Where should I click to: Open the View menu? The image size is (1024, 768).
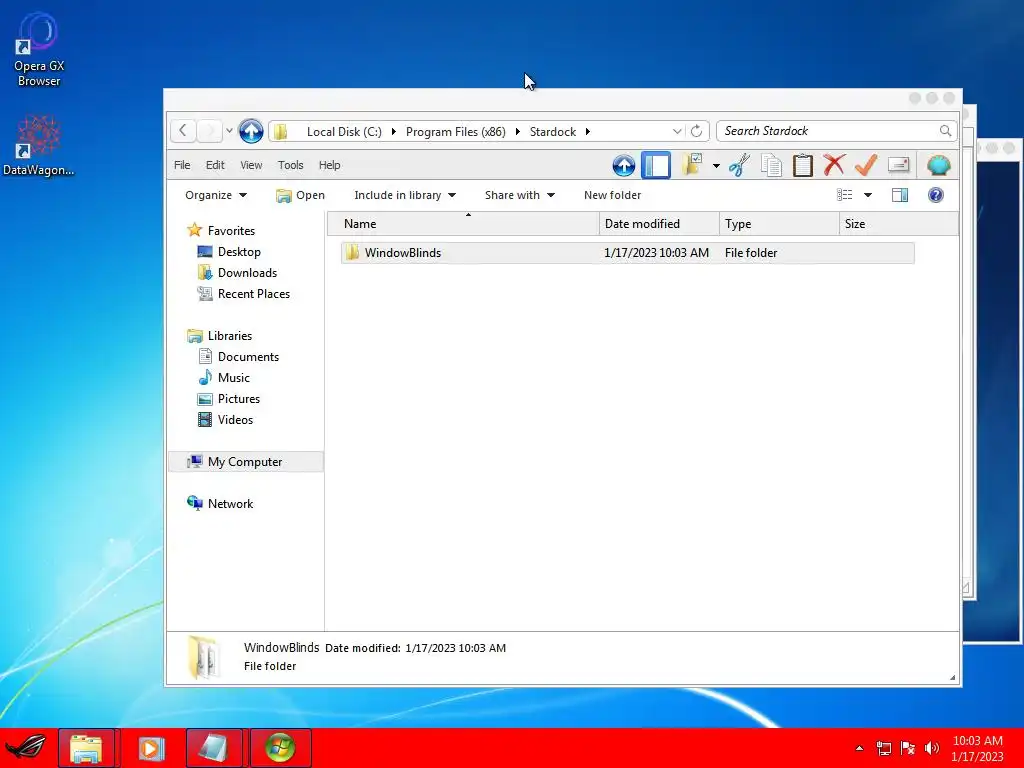(251, 165)
